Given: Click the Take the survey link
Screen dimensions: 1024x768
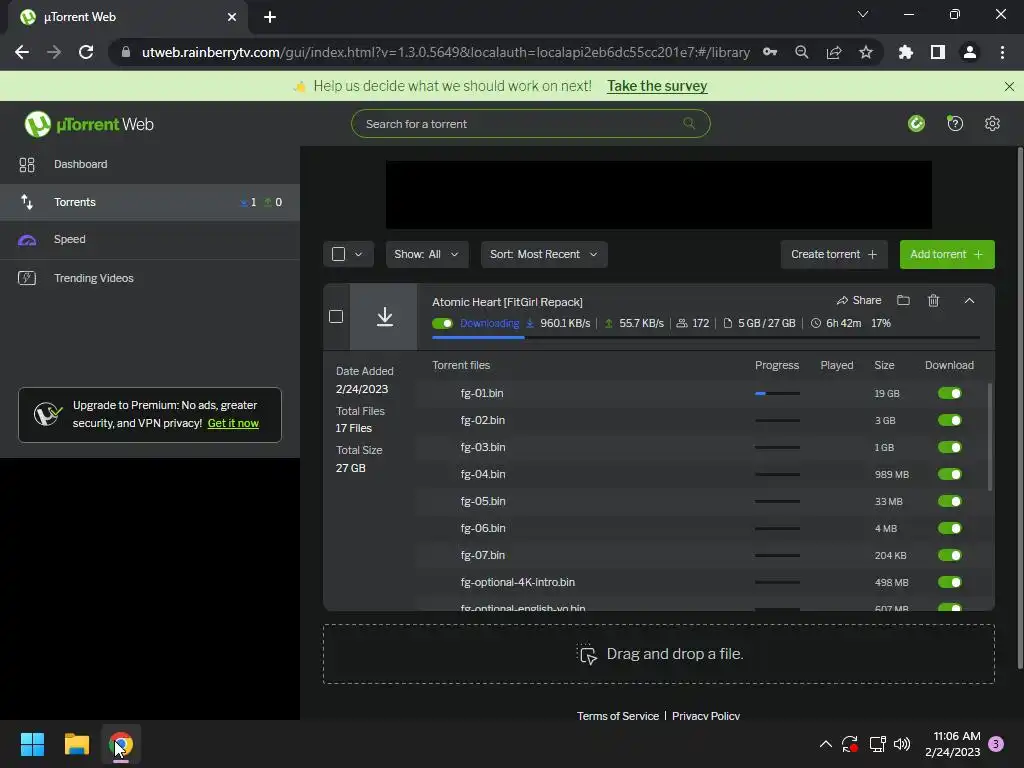Looking at the screenshot, I should pyautogui.click(x=657, y=86).
